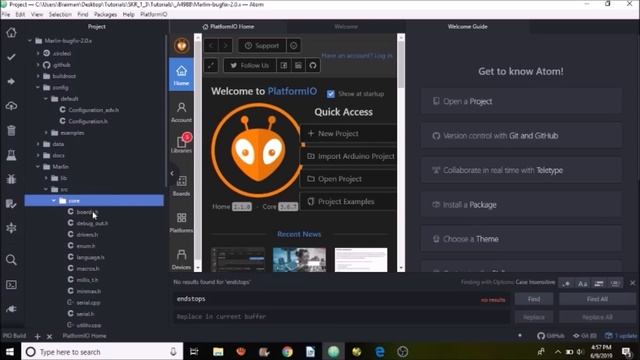Open PlatformIO Home from left toolbar house icon
640x360 pixels.
tap(11, 33)
